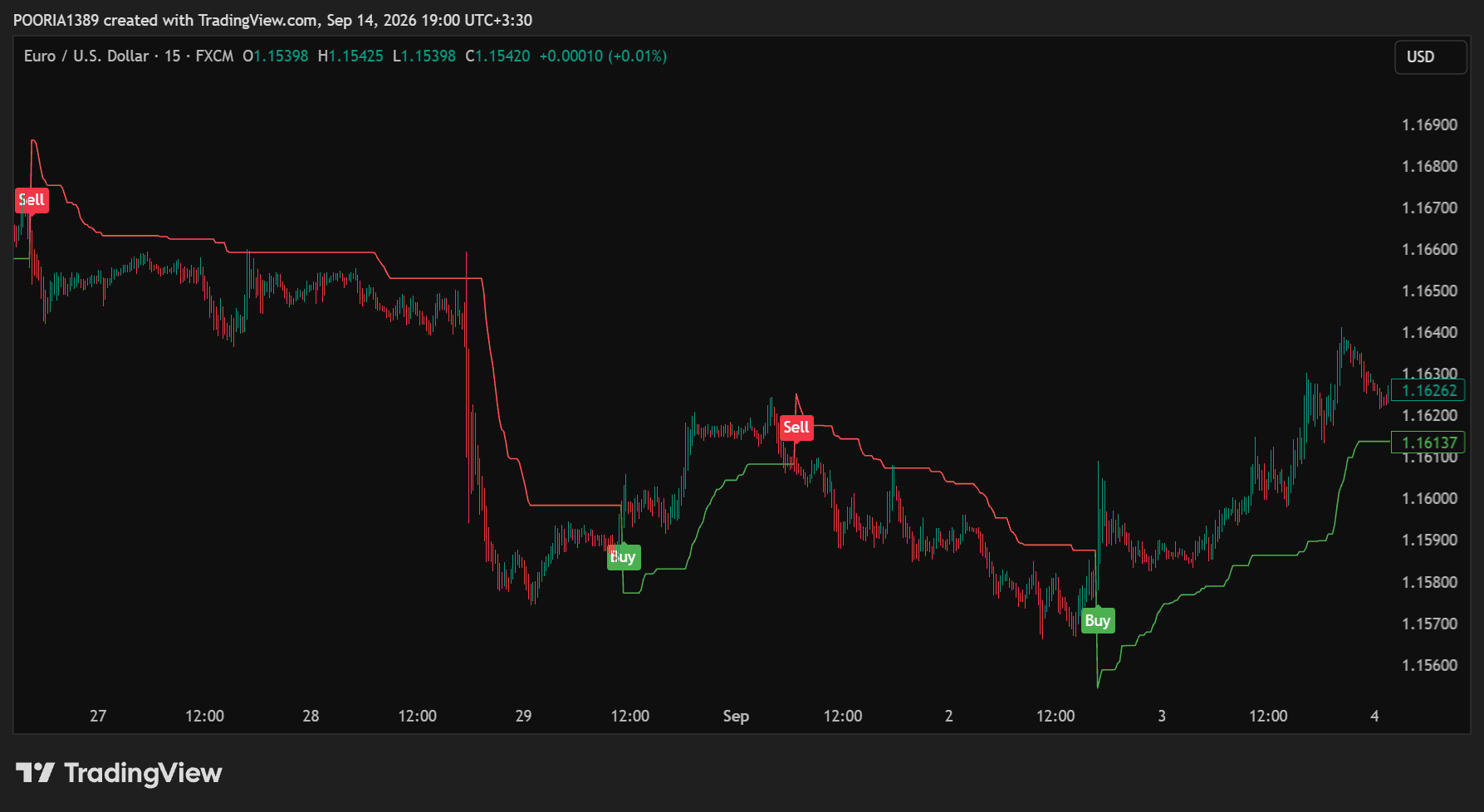Click the change value +0.00010 (+0.01%)
This screenshot has height=812, width=1484.
[x=603, y=56]
